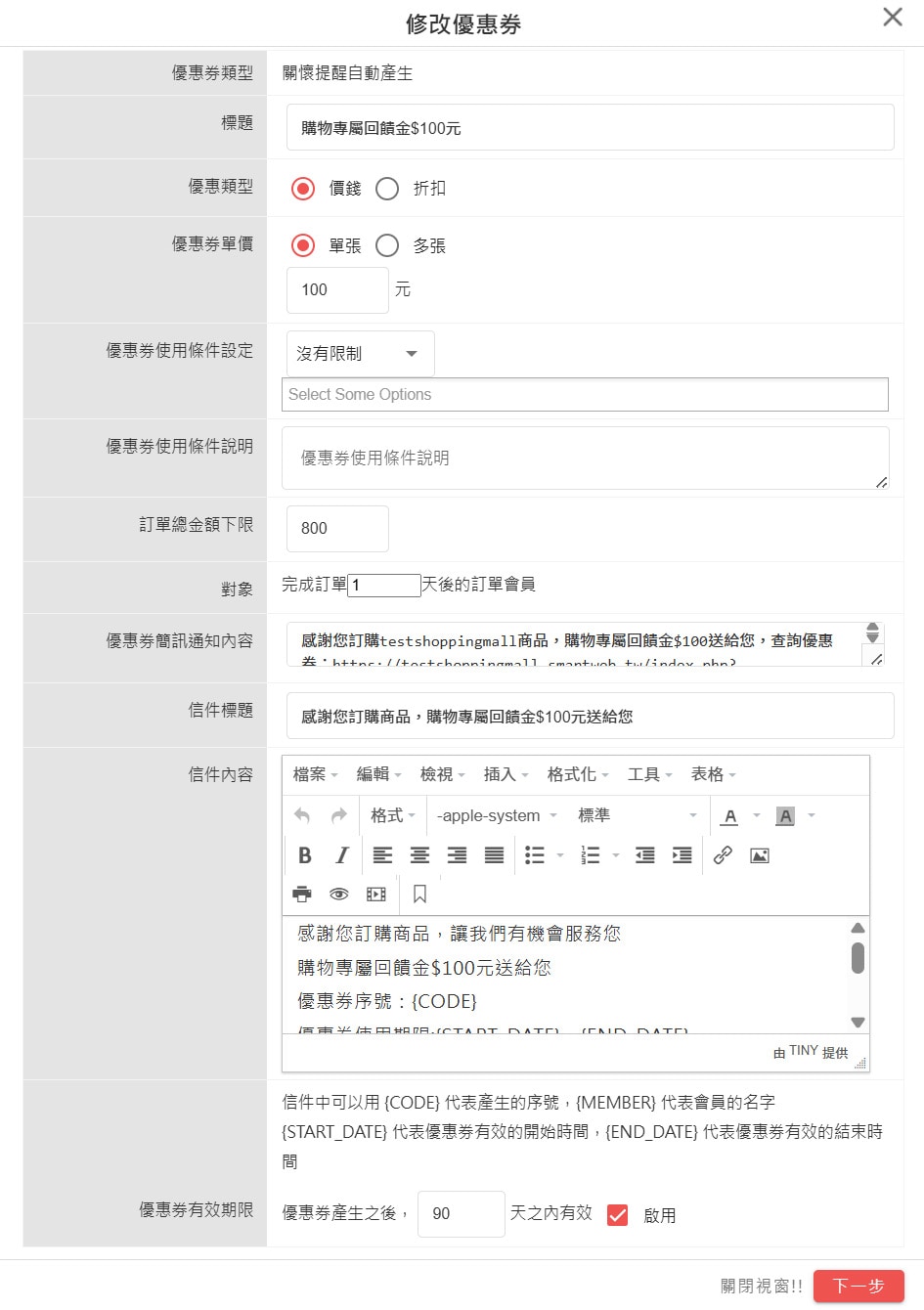
Task: Open the 檢視 menu
Action: click(442, 774)
